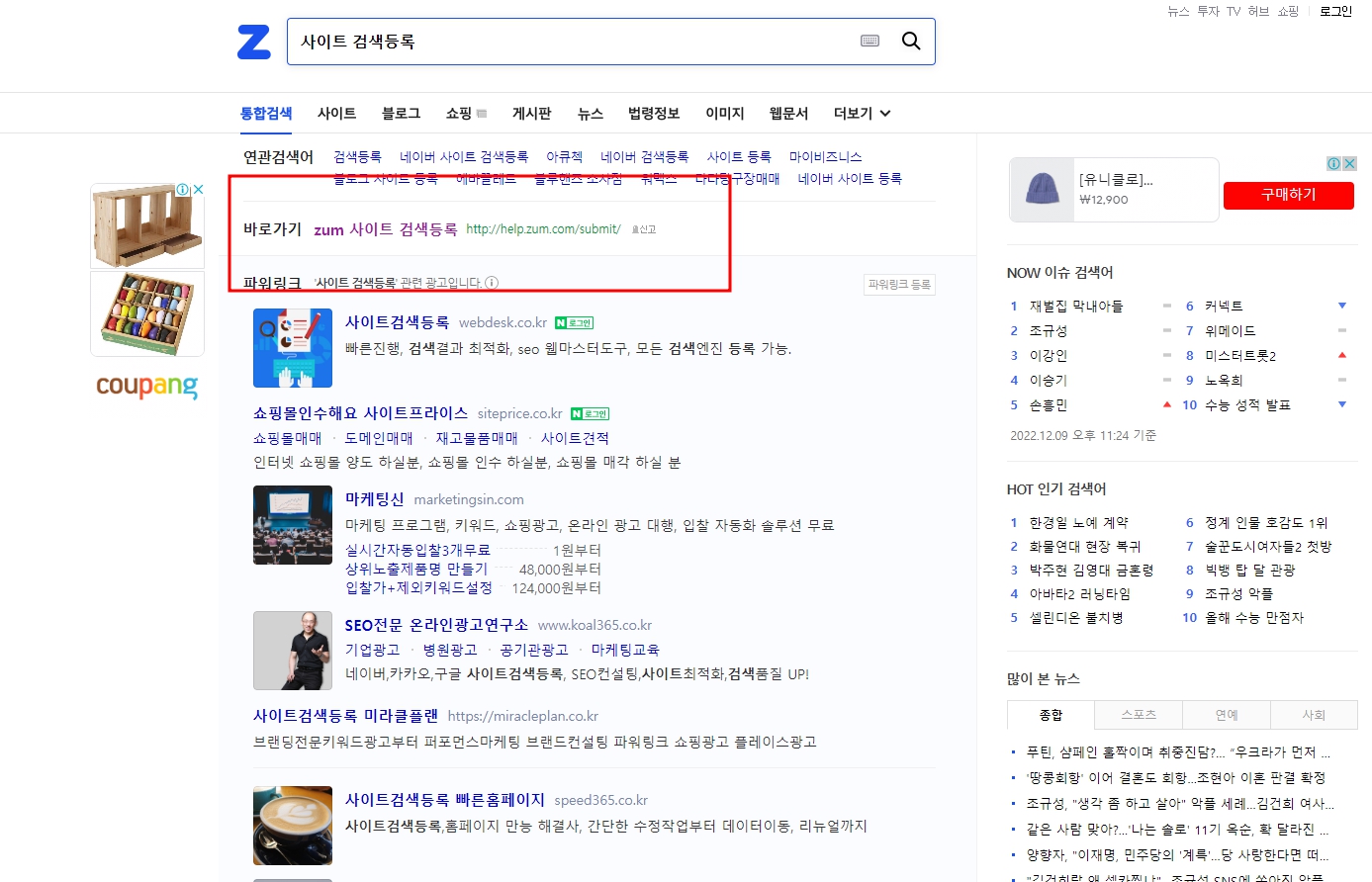The image size is (1372, 882).
Task: Click the 파워링크 등록 button
Action: tap(899, 285)
